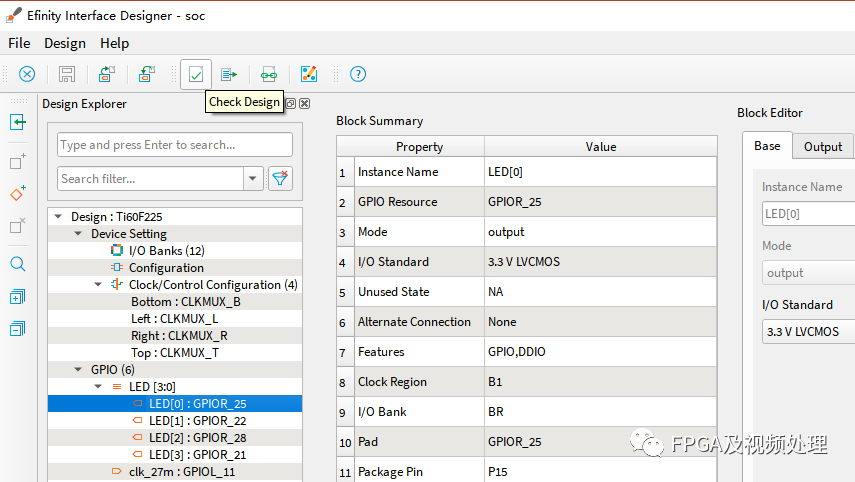The width and height of the screenshot is (855, 482).
Task: Click the green chain link toolbar icon
Action: [x=268, y=74]
